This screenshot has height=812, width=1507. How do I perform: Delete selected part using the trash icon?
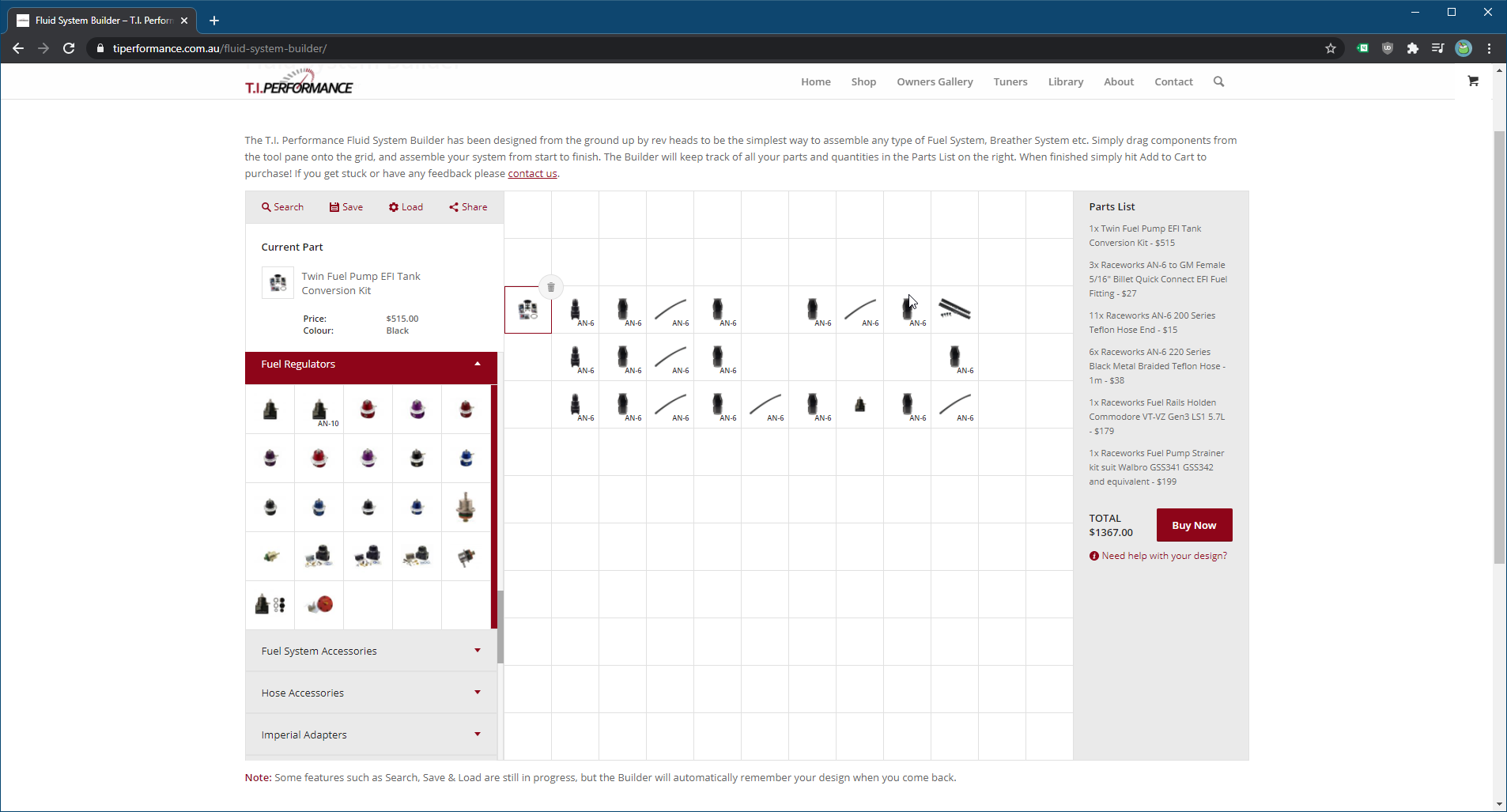click(x=551, y=287)
